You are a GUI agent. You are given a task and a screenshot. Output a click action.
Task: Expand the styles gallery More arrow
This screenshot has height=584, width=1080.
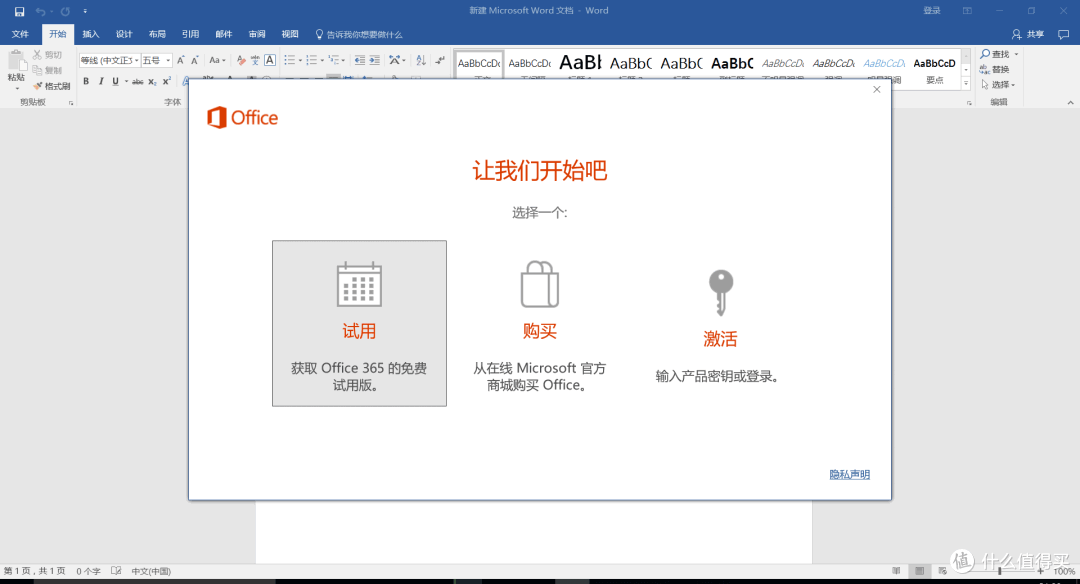coord(966,84)
